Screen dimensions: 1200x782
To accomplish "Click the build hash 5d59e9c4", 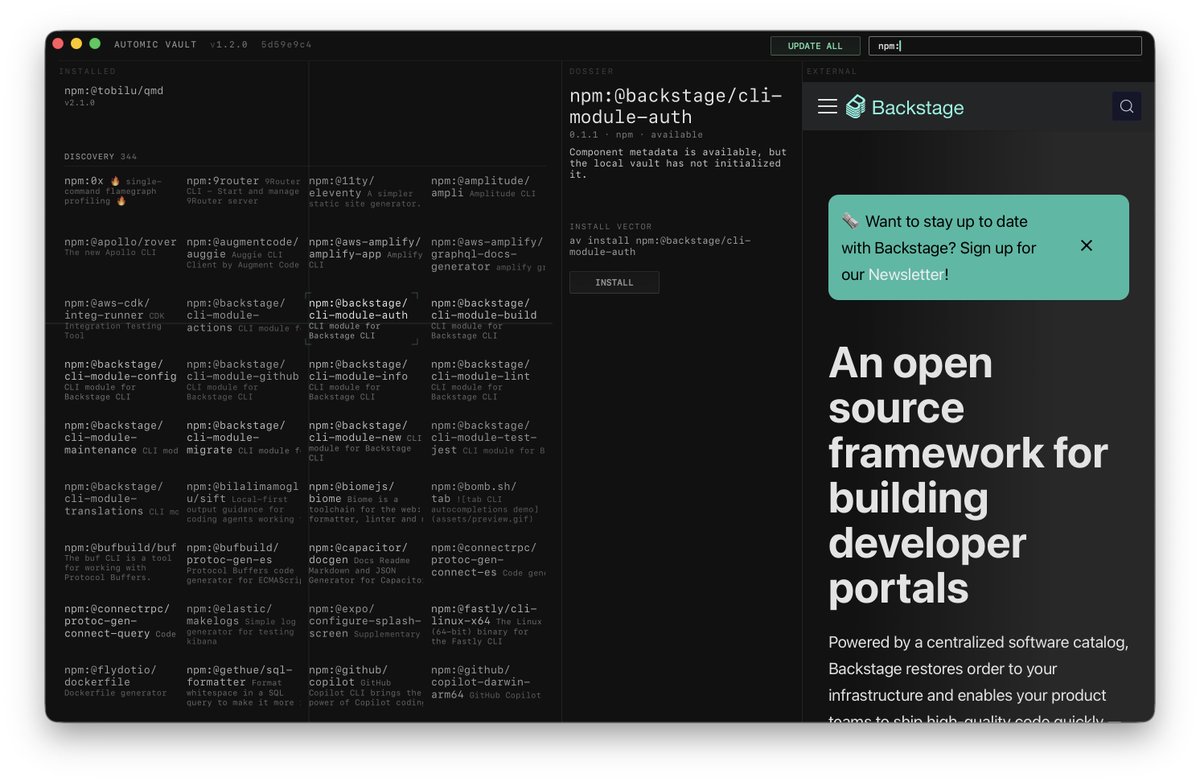I will pyautogui.click(x=286, y=45).
